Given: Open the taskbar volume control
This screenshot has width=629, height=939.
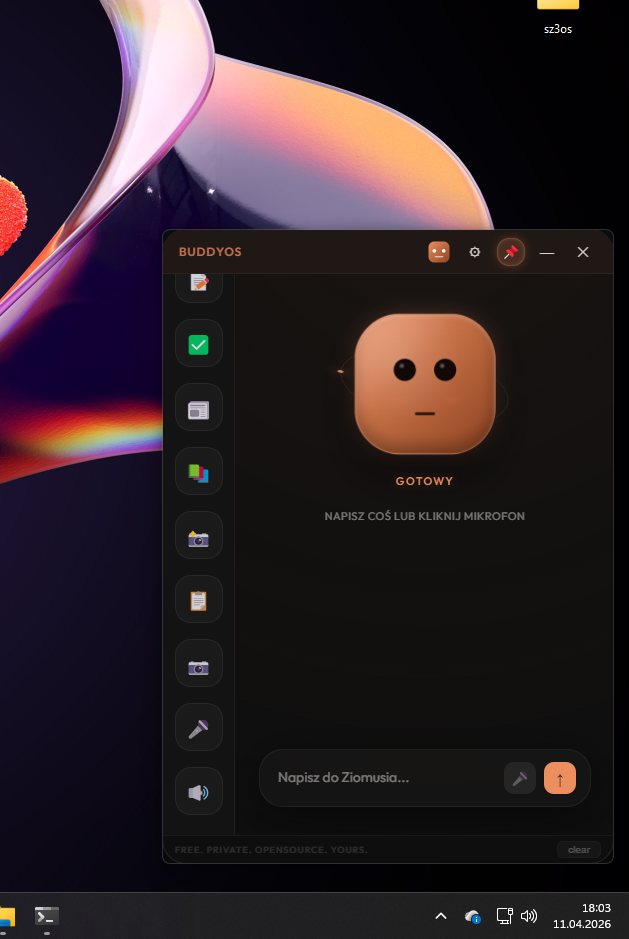Looking at the screenshot, I should tap(530, 915).
